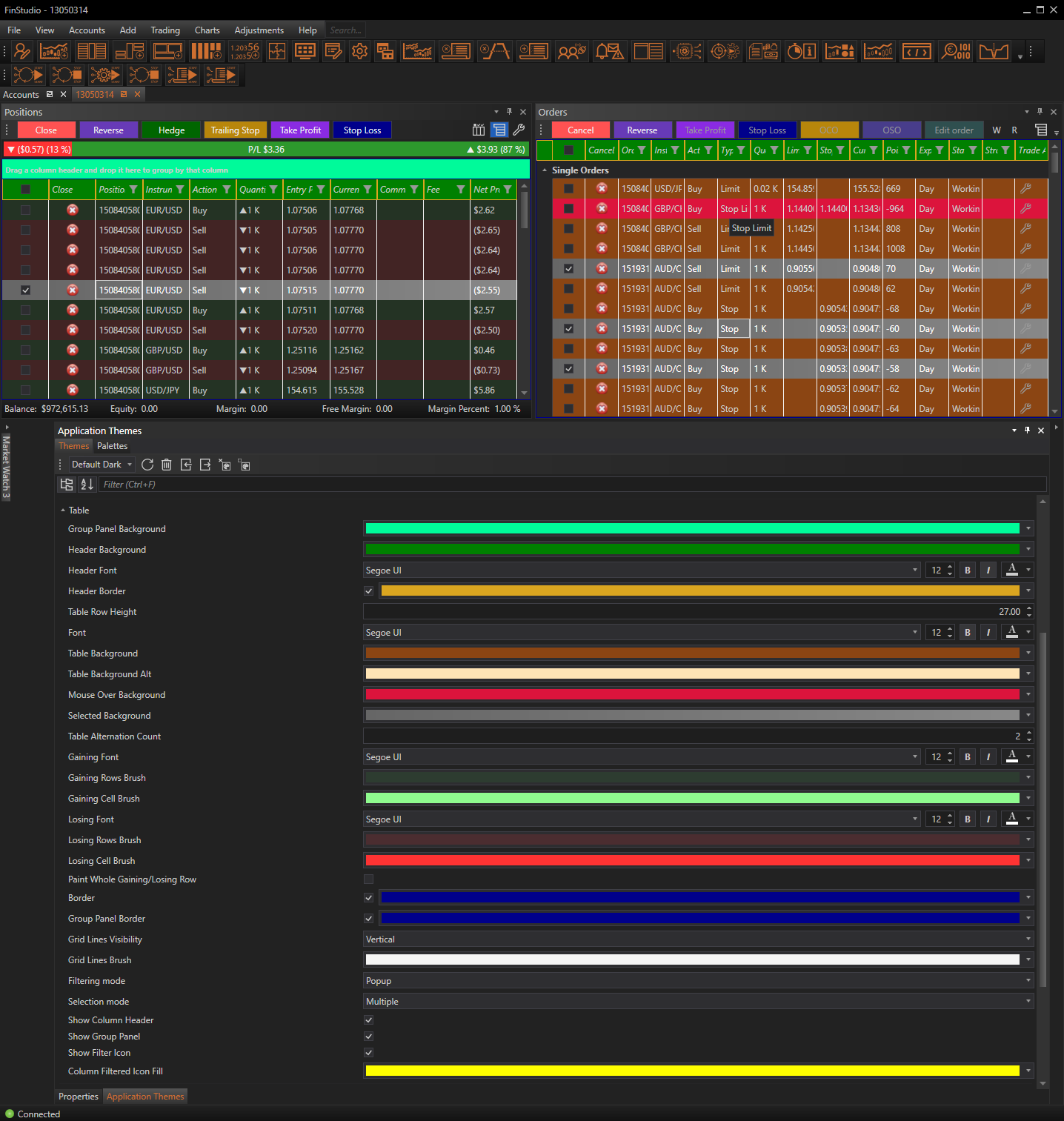Collapse the Table property group

(x=63, y=510)
